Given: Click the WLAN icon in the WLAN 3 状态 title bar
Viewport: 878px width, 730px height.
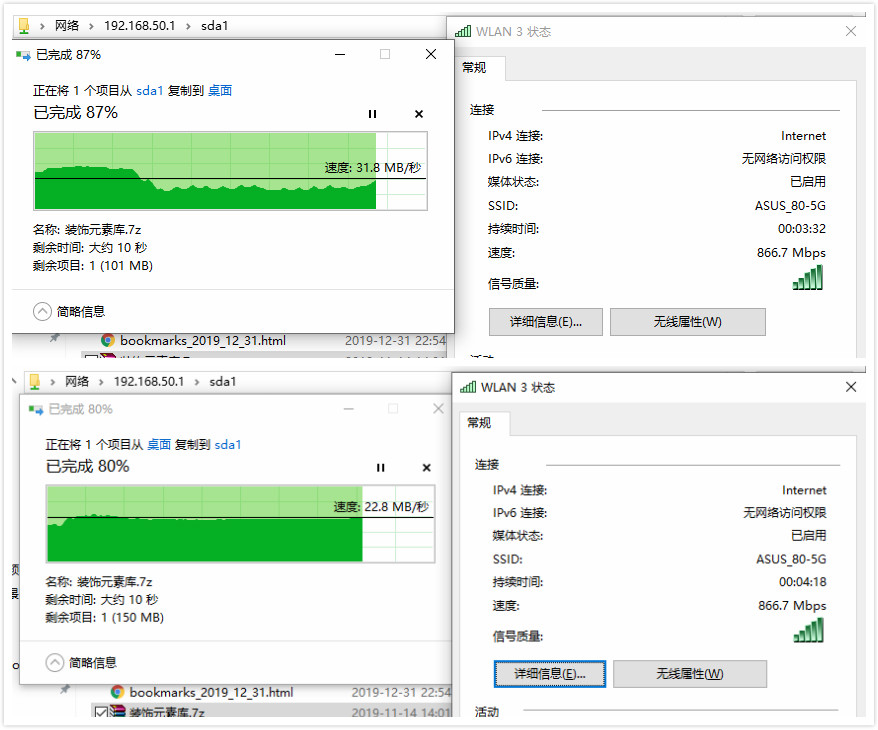Looking at the screenshot, I should coord(463,31).
